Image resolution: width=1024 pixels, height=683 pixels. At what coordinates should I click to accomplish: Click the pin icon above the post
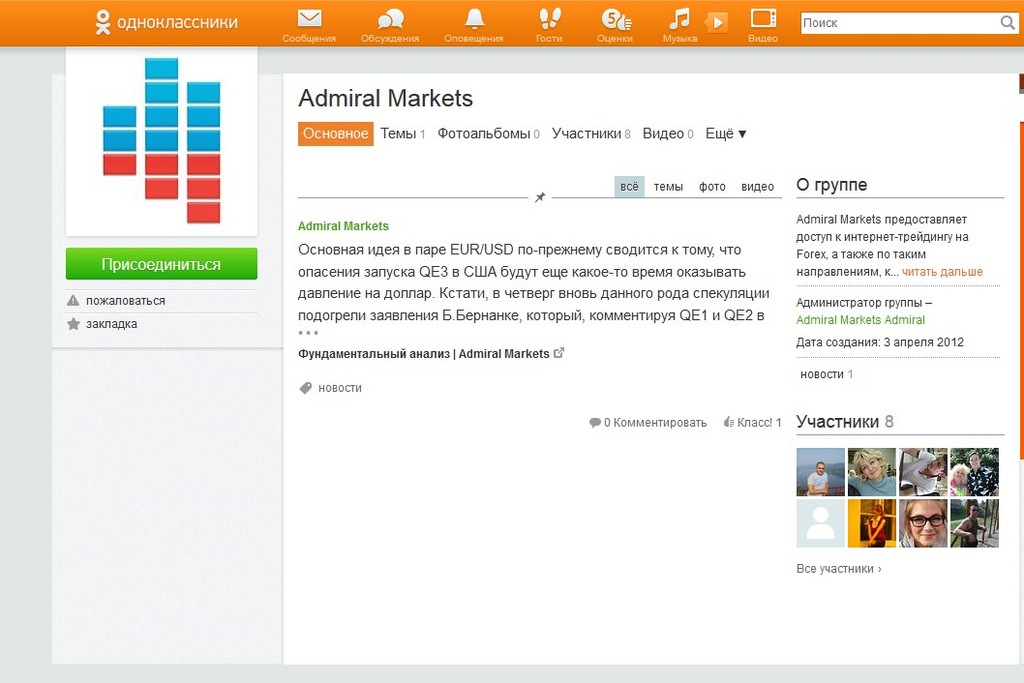click(540, 197)
